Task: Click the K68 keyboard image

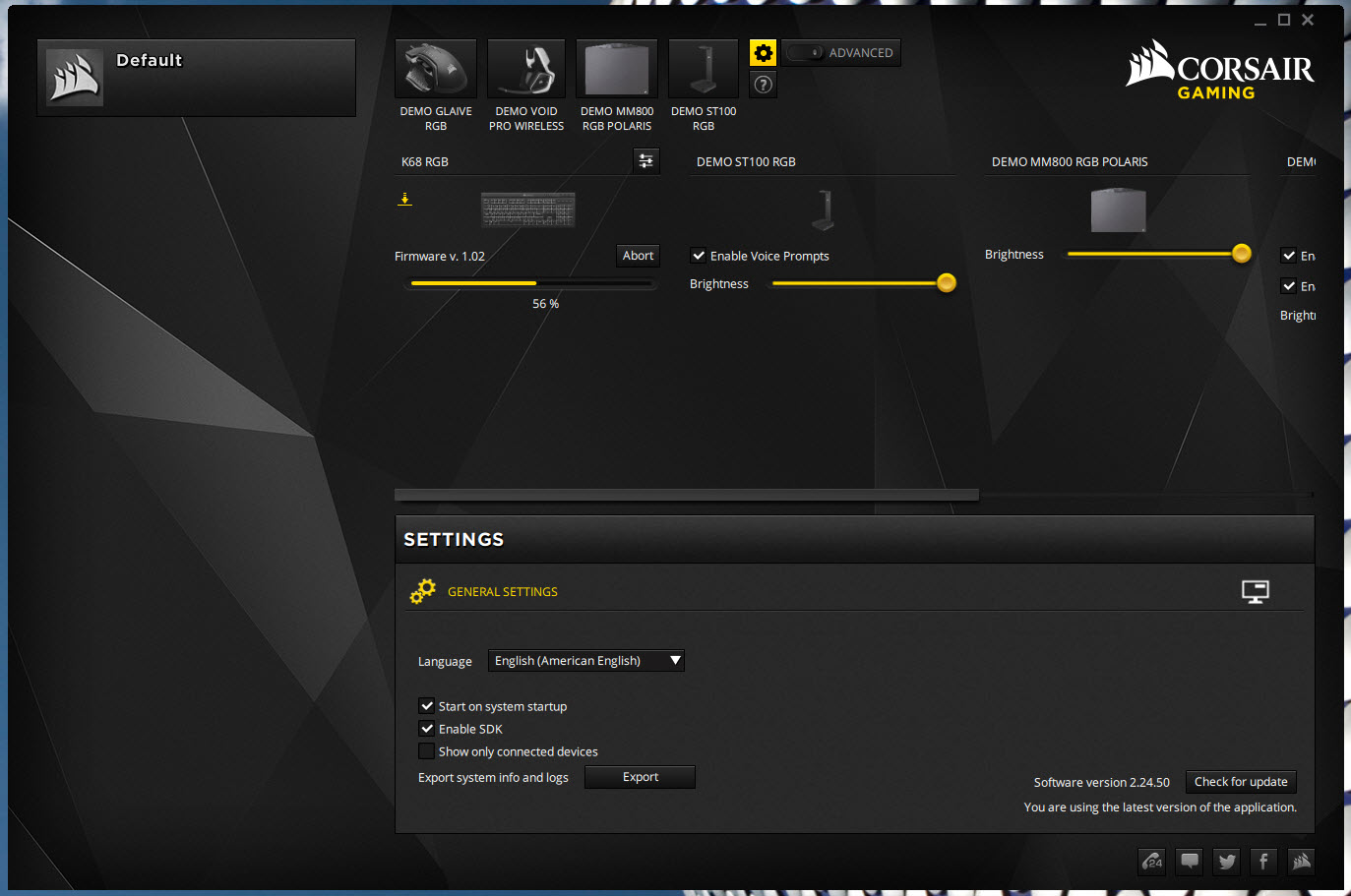Action: click(x=528, y=209)
